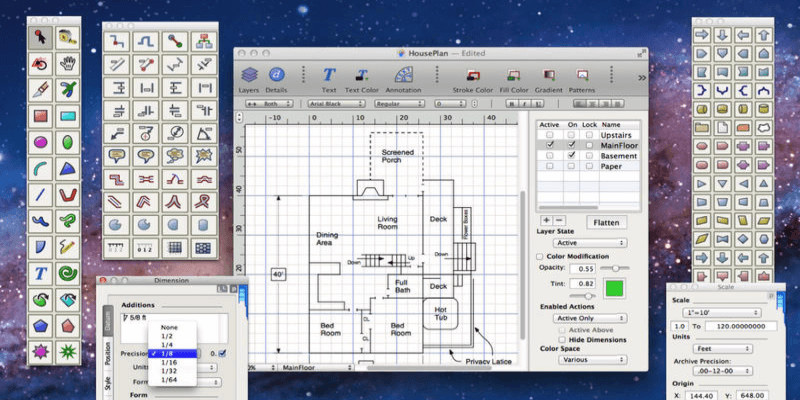Open the Gradient tool
800x400 pixels.
point(548,80)
